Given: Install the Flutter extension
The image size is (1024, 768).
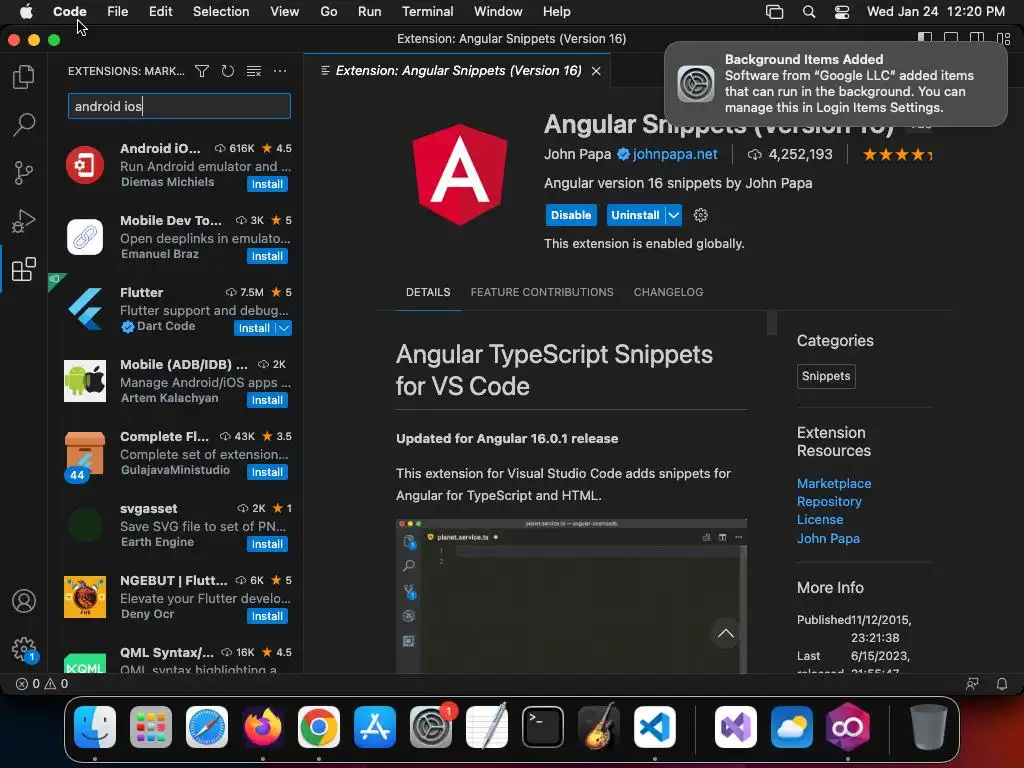Looking at the screenshot, I should pyautogui.click(x=254, y=328).
